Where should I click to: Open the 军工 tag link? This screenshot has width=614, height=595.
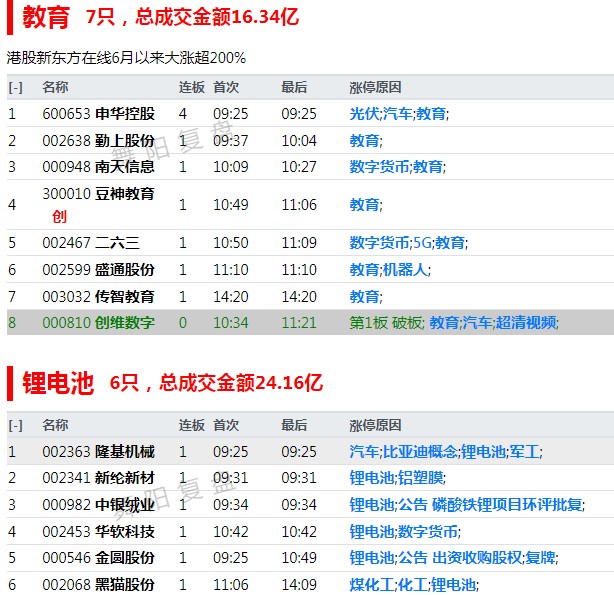tap(524, 452)
